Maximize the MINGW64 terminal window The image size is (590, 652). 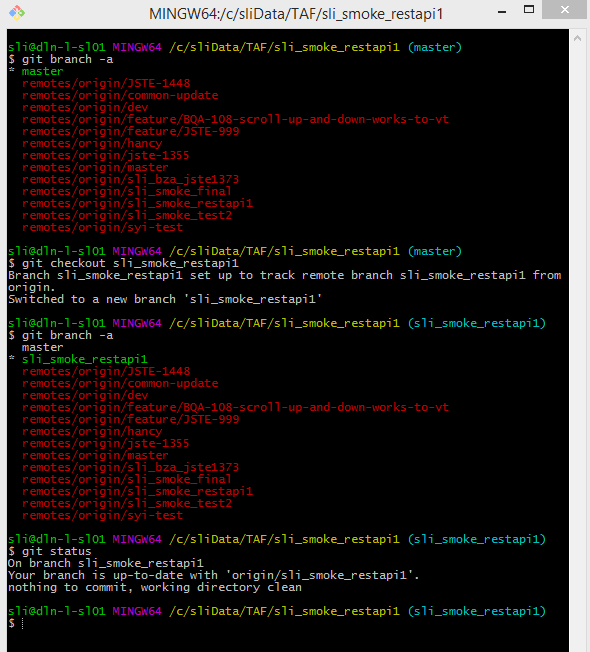click(529, 10)
